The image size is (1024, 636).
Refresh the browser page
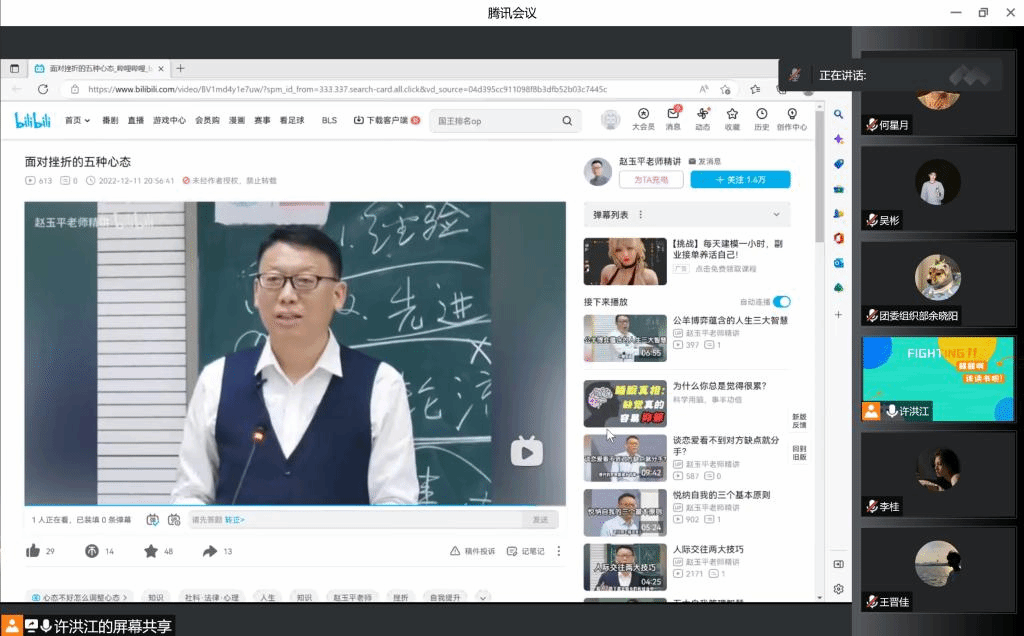pyautogui.click(x=43, y=89)
